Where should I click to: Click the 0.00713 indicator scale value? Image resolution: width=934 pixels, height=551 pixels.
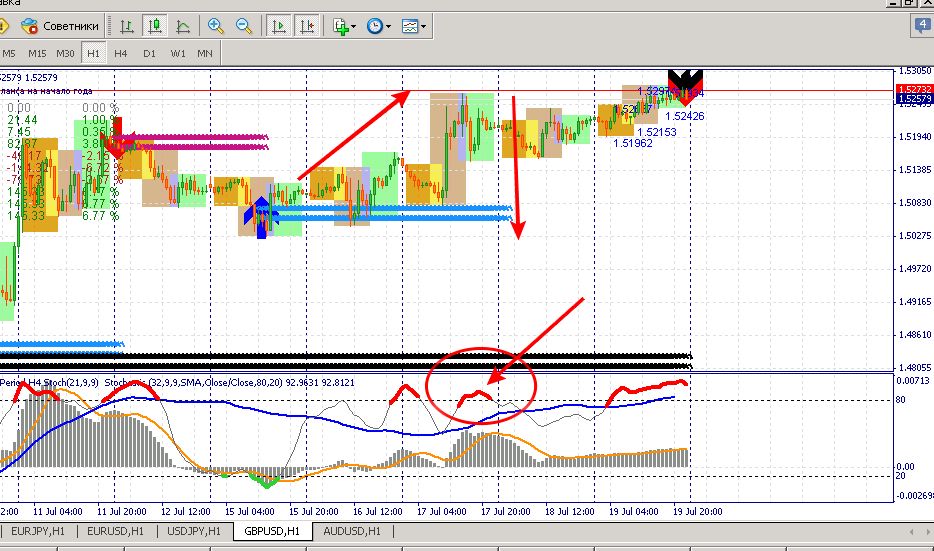click(x=913, y=381)
